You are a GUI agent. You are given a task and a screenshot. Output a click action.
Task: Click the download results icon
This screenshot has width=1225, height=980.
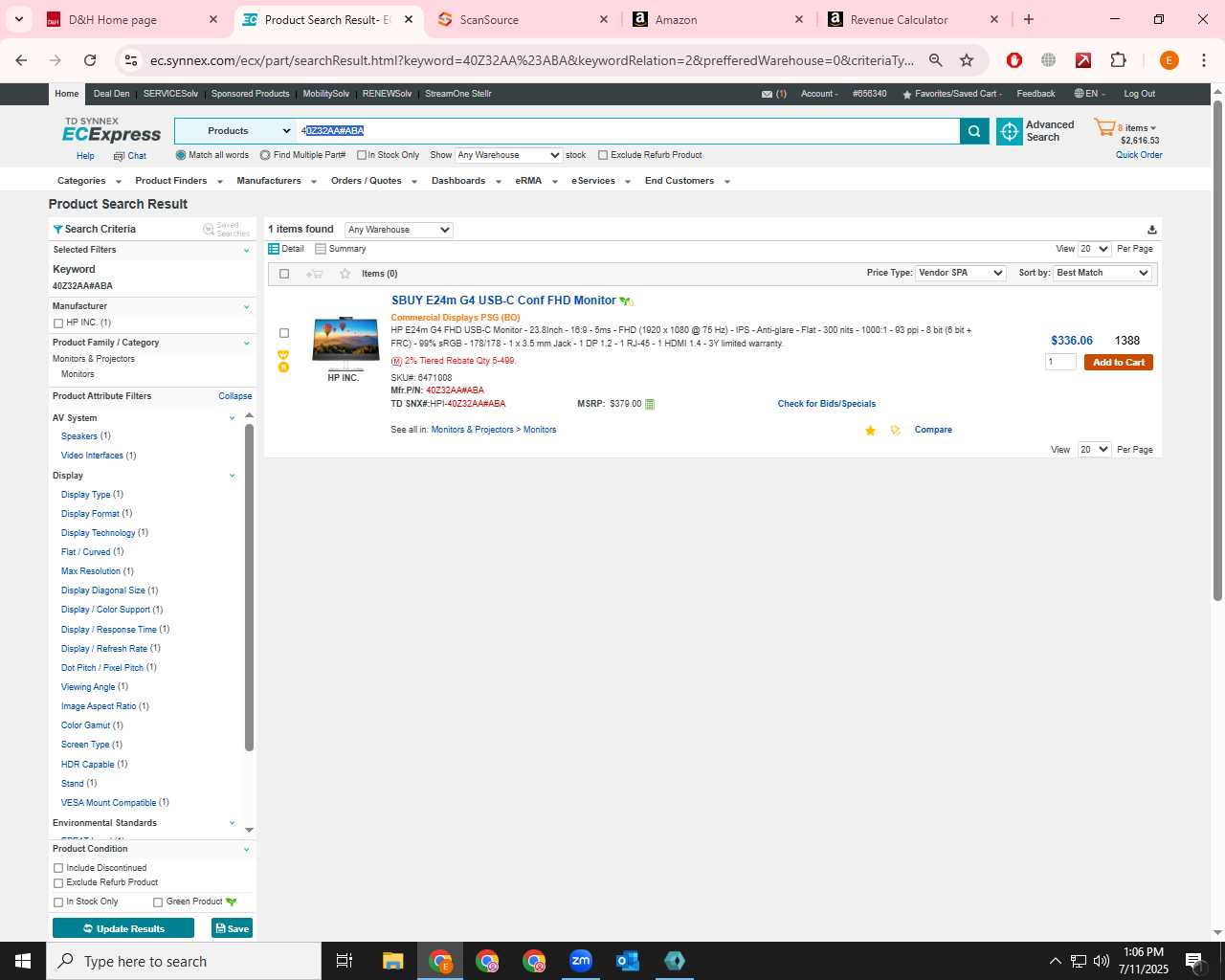click(x=1152, y=230)
